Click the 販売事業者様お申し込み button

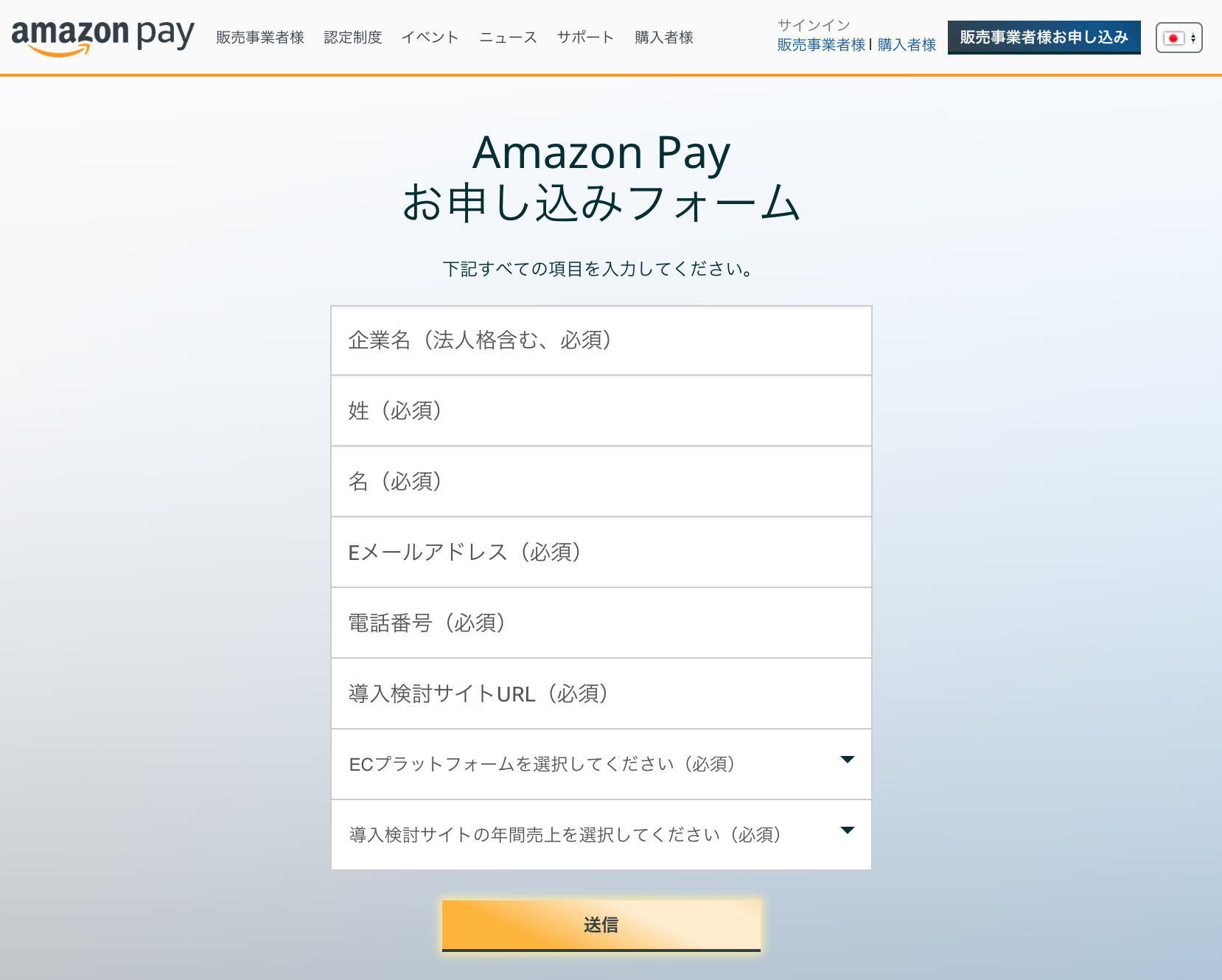[1044, 38]
